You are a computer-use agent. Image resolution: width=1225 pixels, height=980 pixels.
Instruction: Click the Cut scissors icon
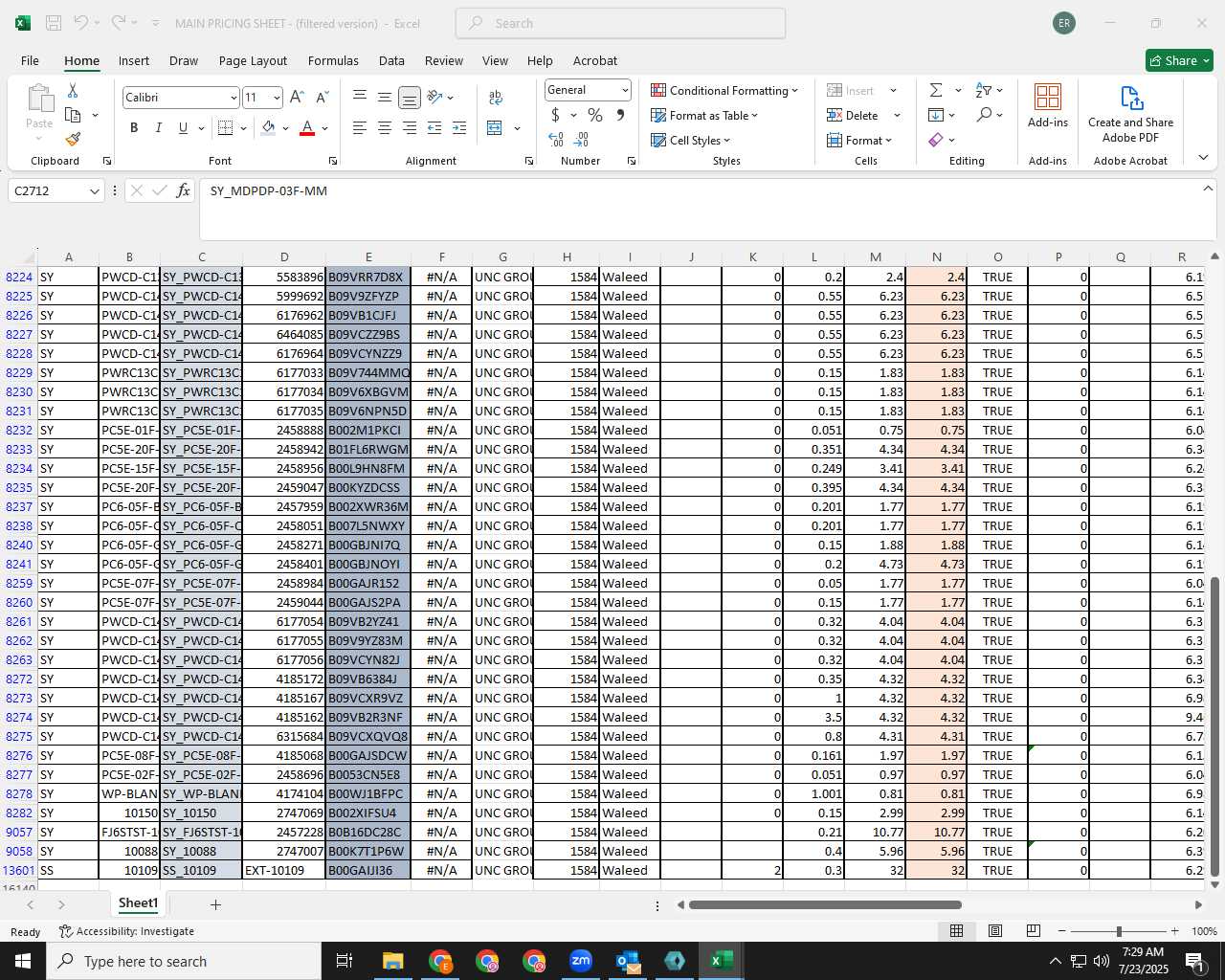(x=73, y=90)
